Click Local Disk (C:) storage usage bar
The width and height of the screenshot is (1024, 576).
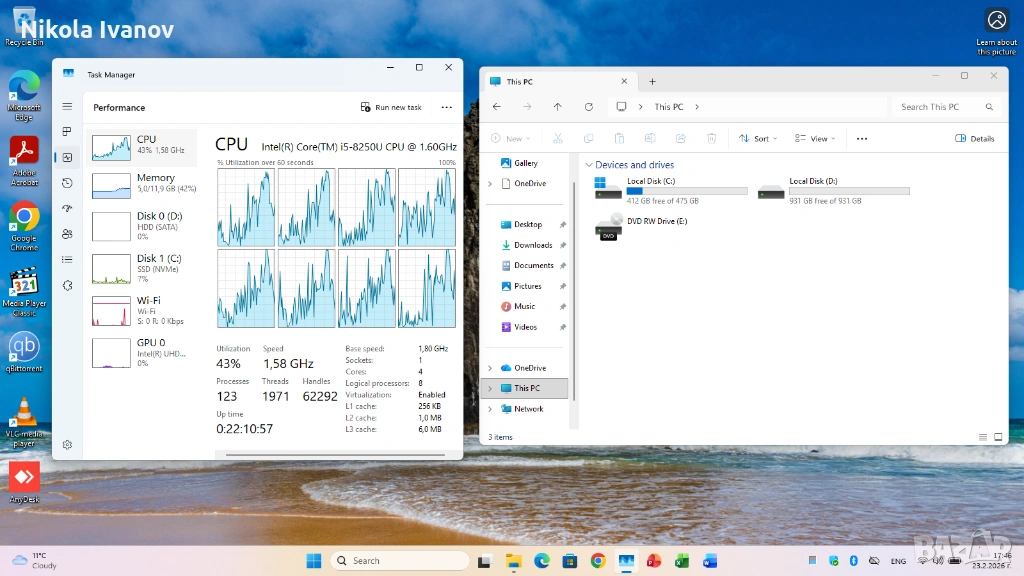pos(686,191)
